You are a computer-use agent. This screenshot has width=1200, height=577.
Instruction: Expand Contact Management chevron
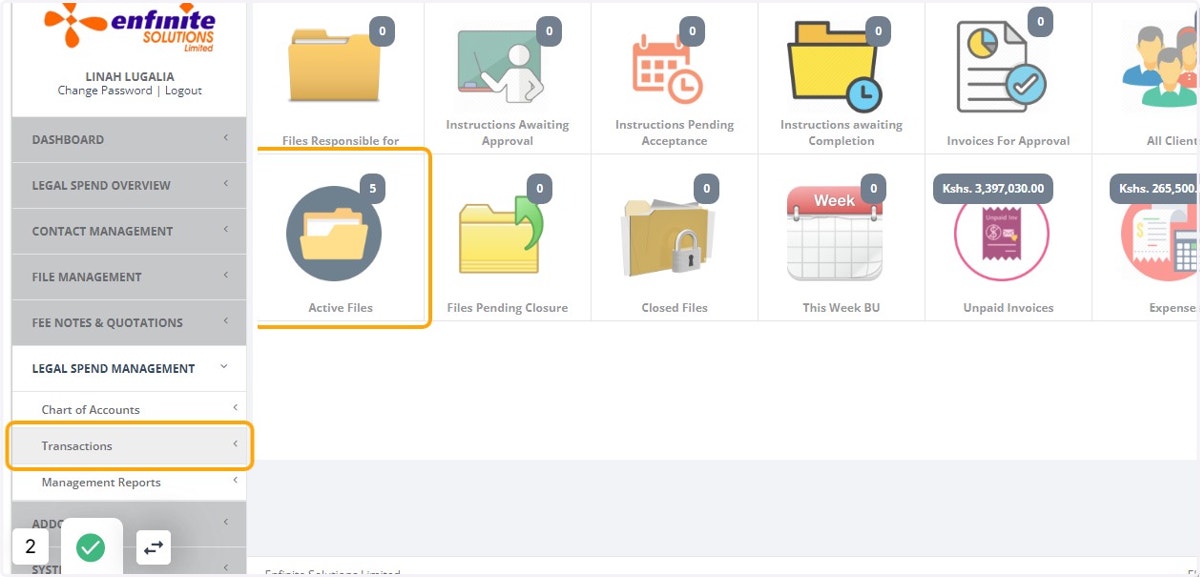[226, 230]
